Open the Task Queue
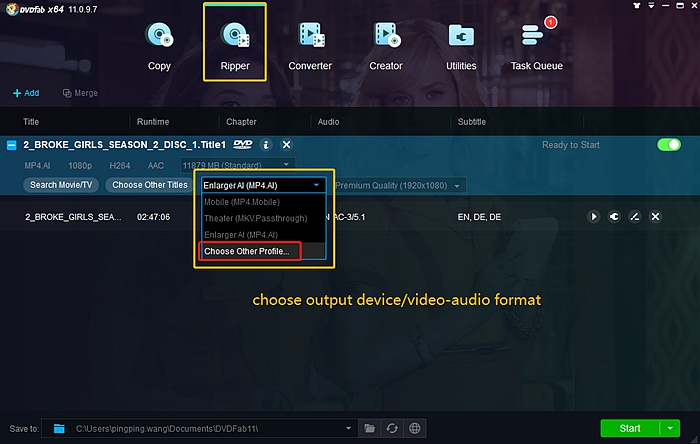 click(537, 46)
